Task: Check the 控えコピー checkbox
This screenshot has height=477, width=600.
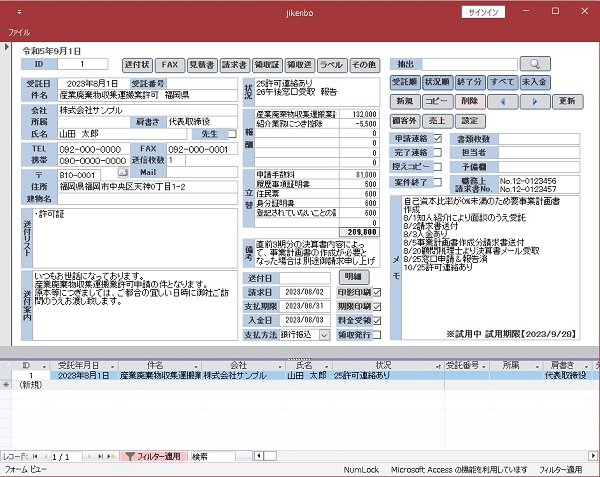Action: point(437,167)
